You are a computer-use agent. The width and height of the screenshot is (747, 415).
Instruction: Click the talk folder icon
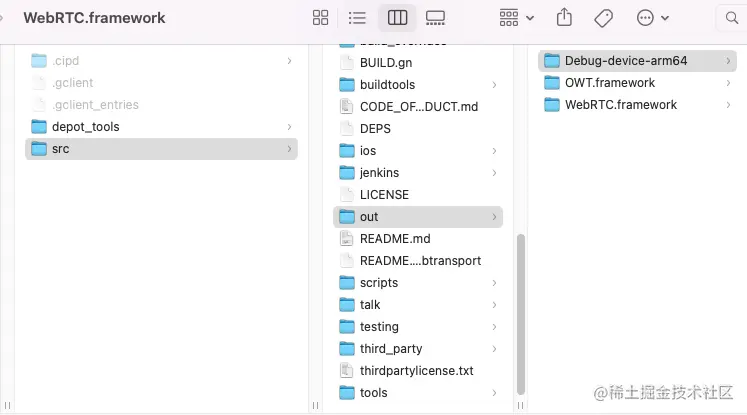(x=347, y=304)
